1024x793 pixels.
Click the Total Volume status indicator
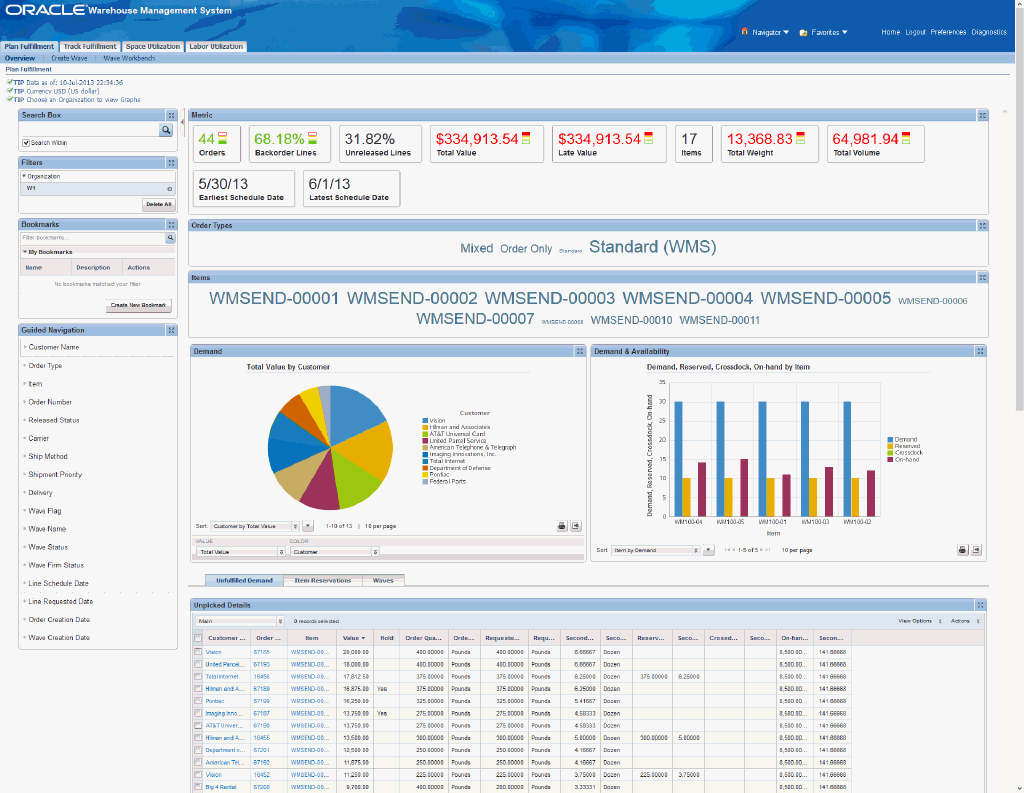906,138
